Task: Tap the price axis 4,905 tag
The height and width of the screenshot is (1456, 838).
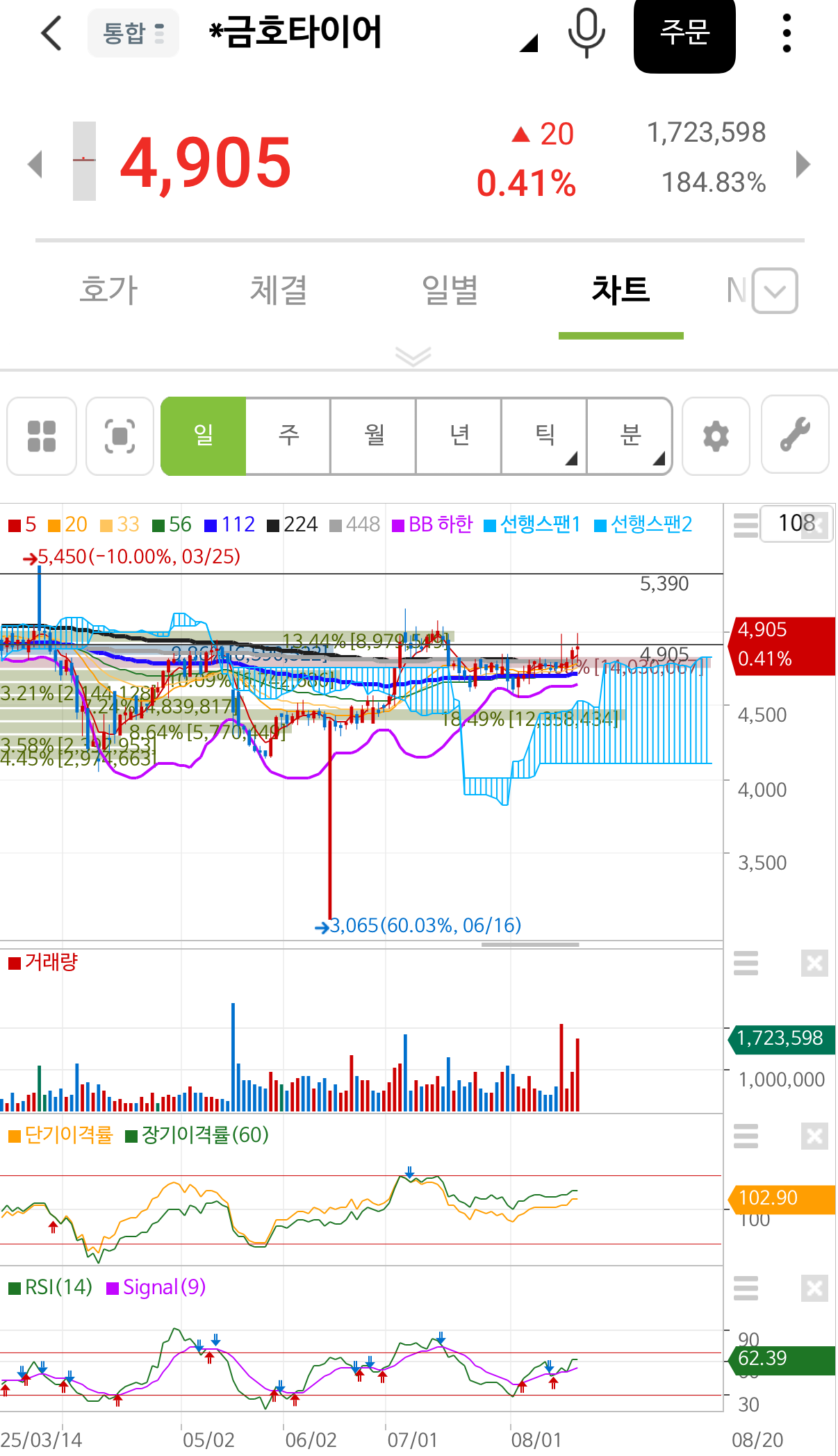Action: [781, 645]
